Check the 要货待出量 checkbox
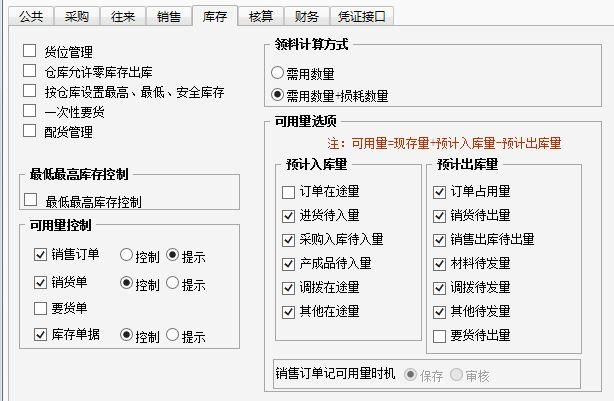Viewport: 614px width, 401px height. tap(439, 336)
